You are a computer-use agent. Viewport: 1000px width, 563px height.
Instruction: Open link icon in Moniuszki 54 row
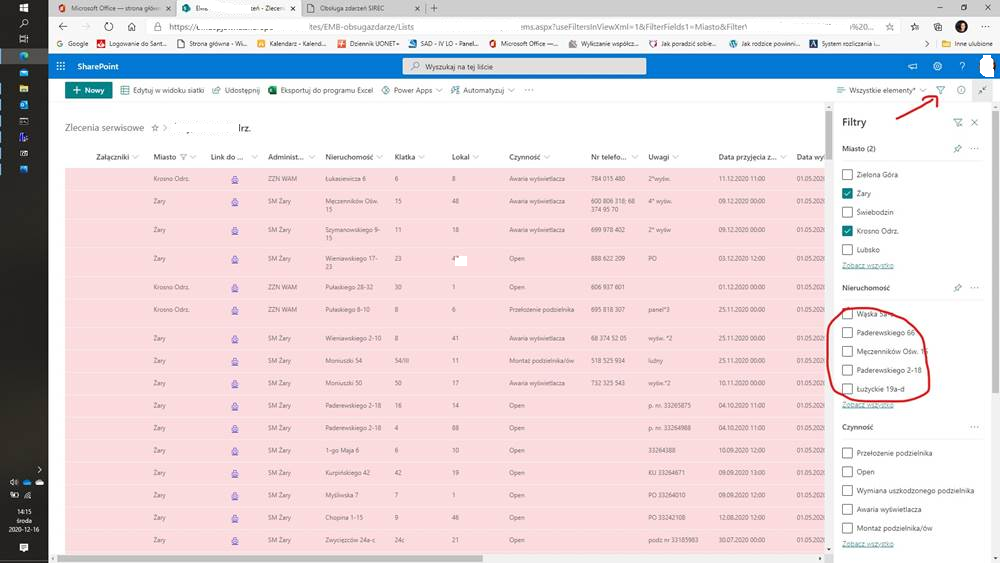pos(235,362)
